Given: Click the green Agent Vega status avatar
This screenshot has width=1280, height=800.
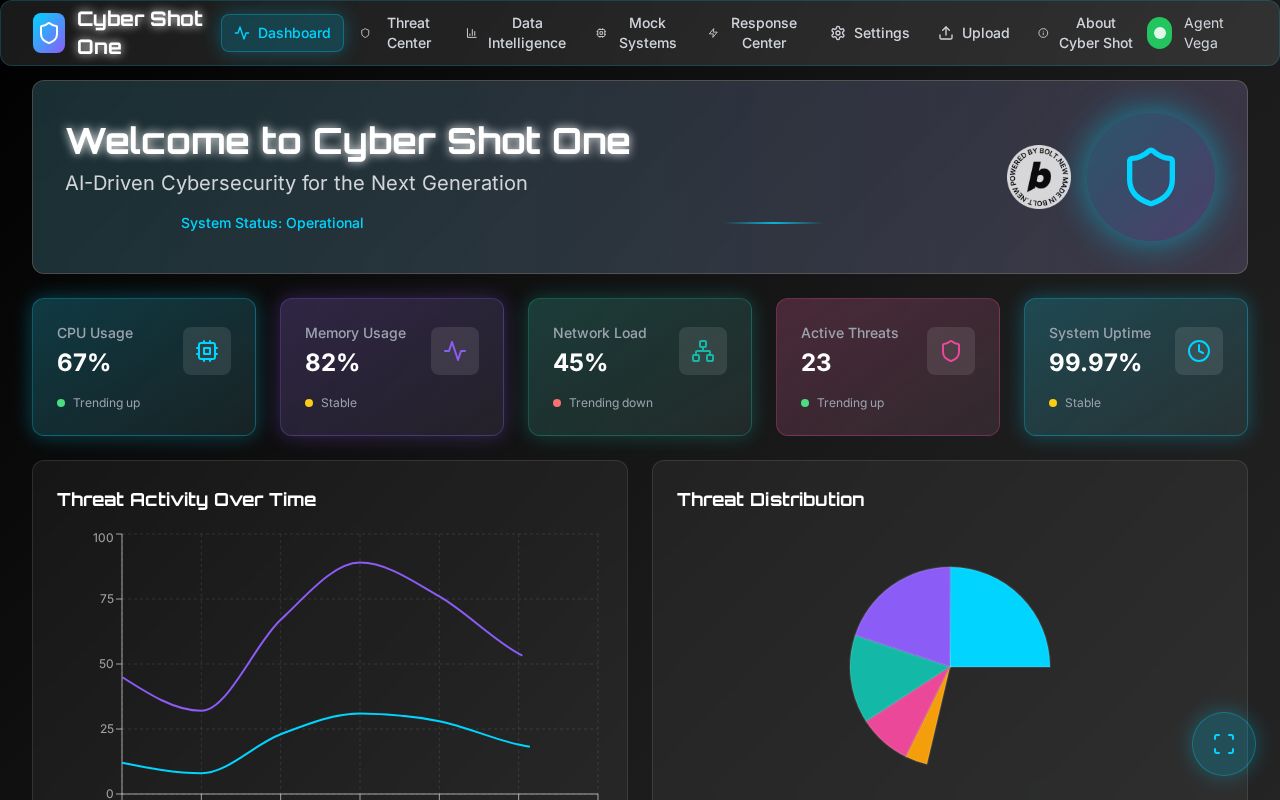Looking at the screenshot, I should point(1159,33).
